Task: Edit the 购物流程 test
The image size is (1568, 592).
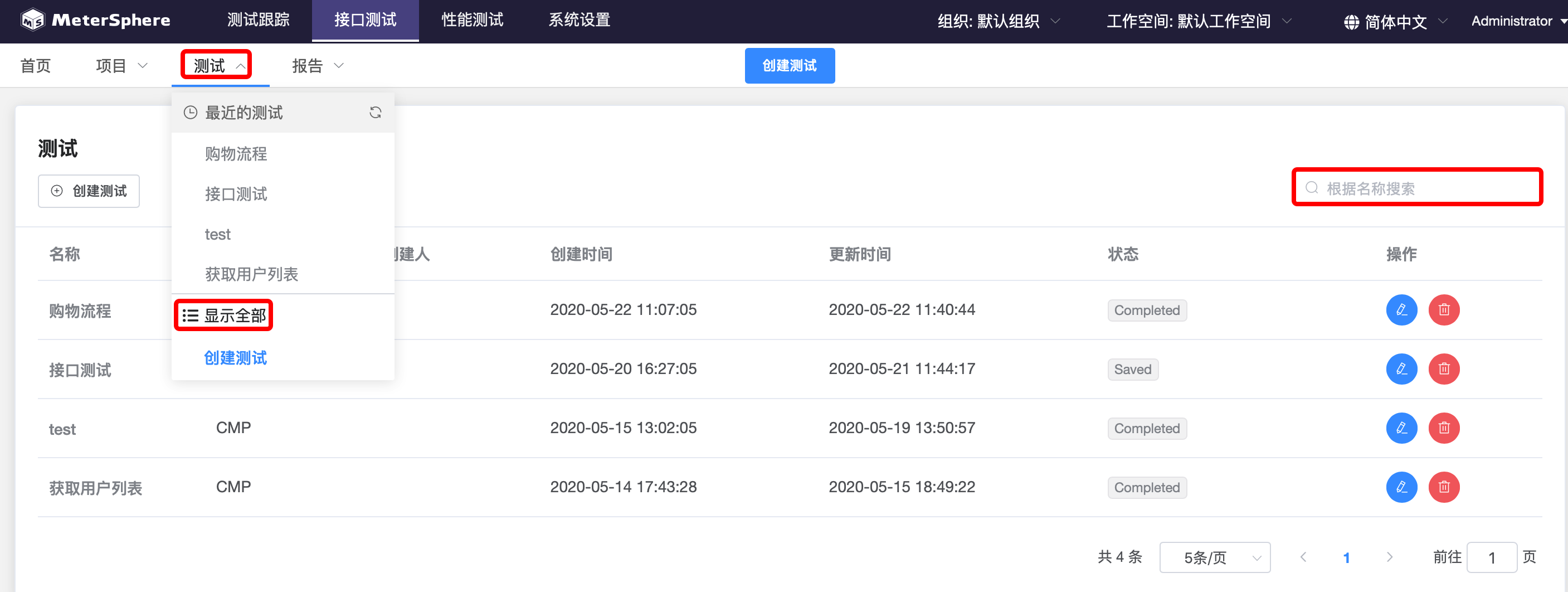Action: click(1401, 310)
